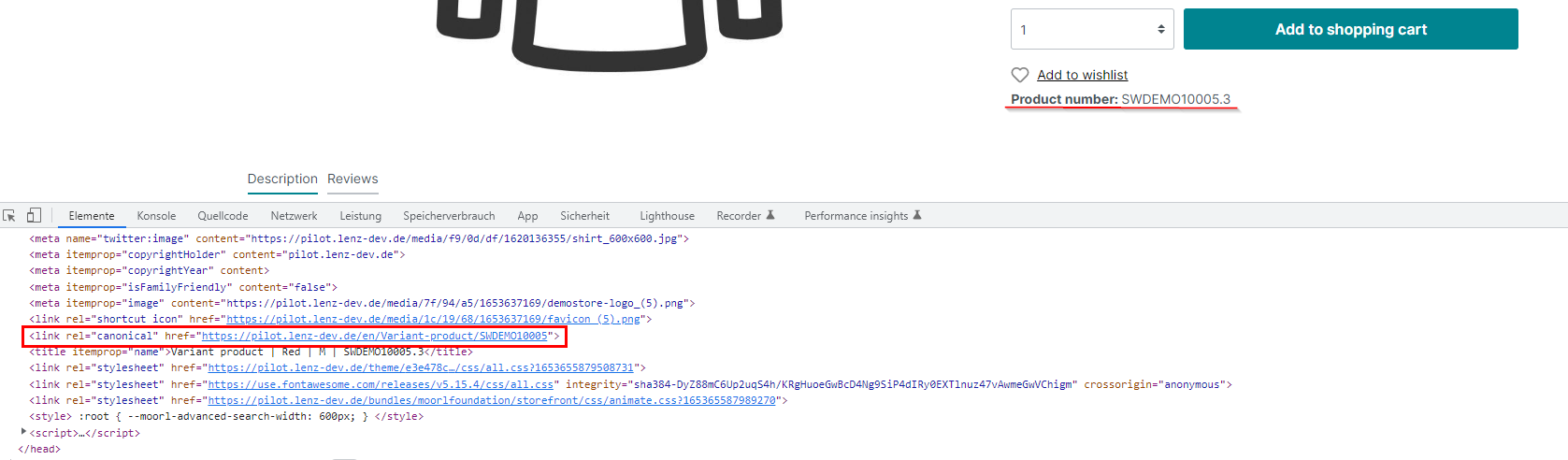
Task: Select the style :root line
Action: (x=226, y=416)
